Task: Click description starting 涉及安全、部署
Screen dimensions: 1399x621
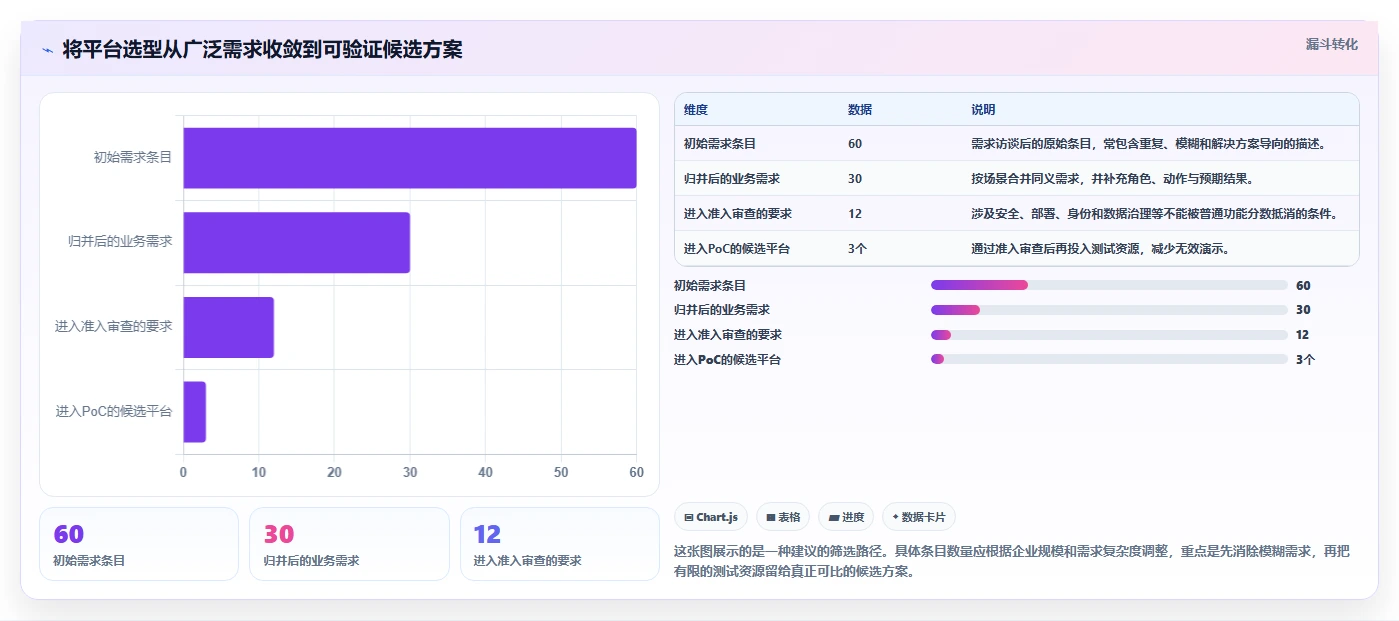Action: pyautogui.click(x=1154, y=213)
